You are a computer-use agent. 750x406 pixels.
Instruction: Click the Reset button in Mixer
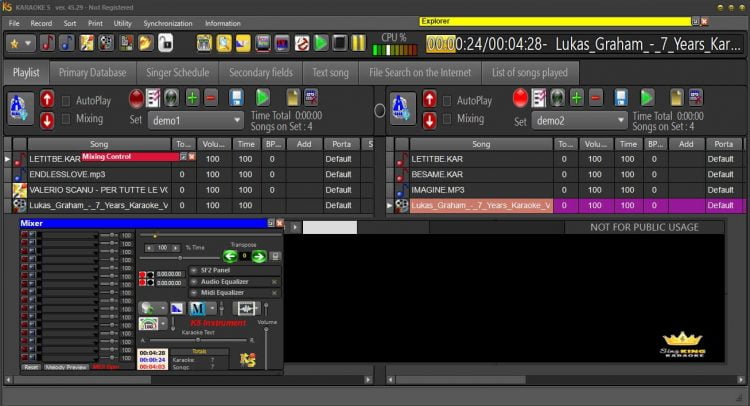31,367
